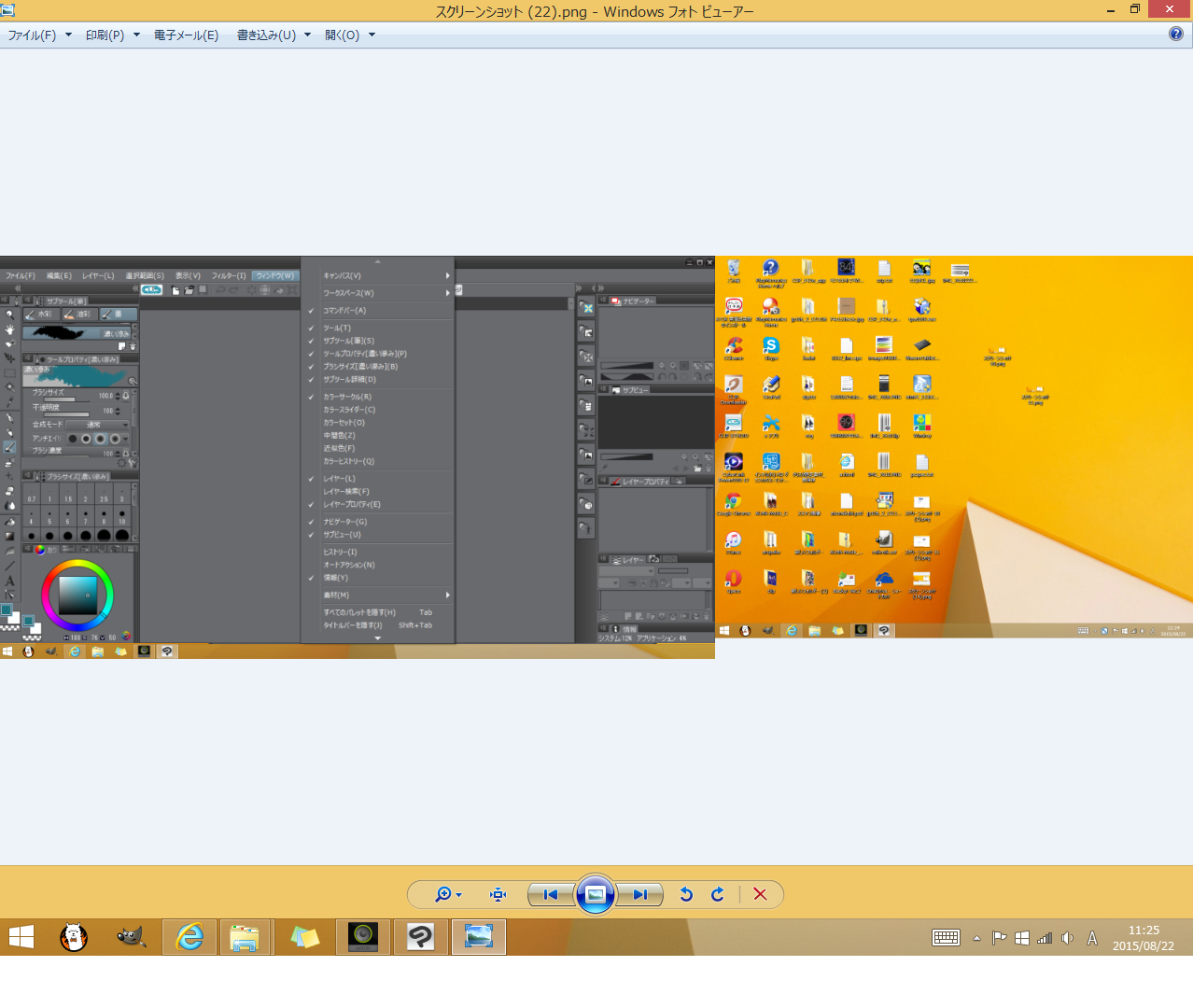
Task: Start the slideshow with the center round button
Action: (x=596, y=894)
